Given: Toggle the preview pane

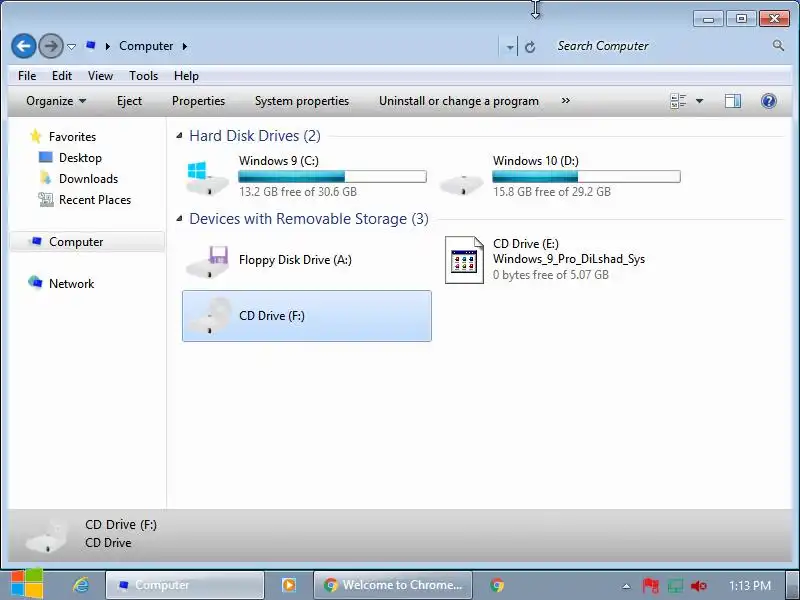Looking at the screenshot, I should click(733, 101).
